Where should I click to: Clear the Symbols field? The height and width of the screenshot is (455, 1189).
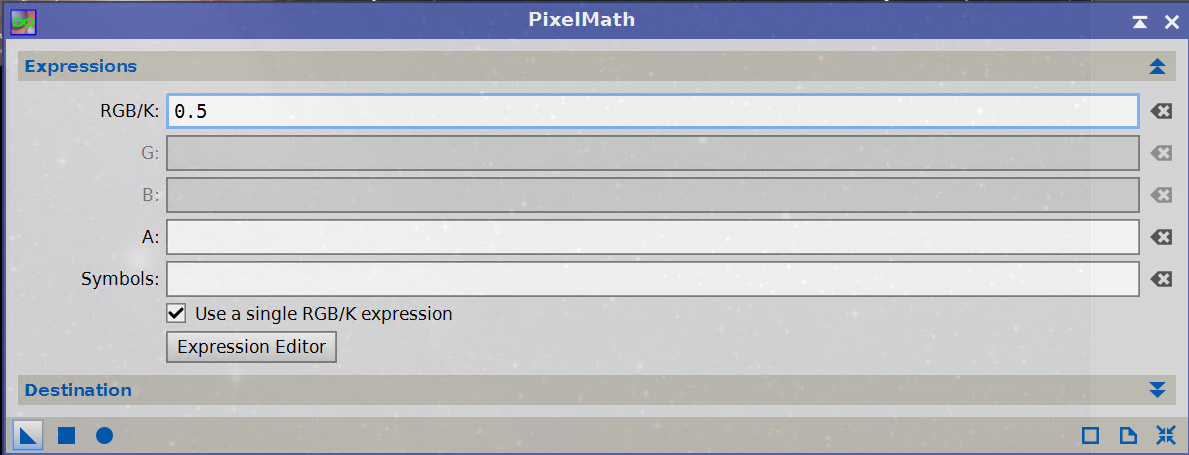(1160, 279)
